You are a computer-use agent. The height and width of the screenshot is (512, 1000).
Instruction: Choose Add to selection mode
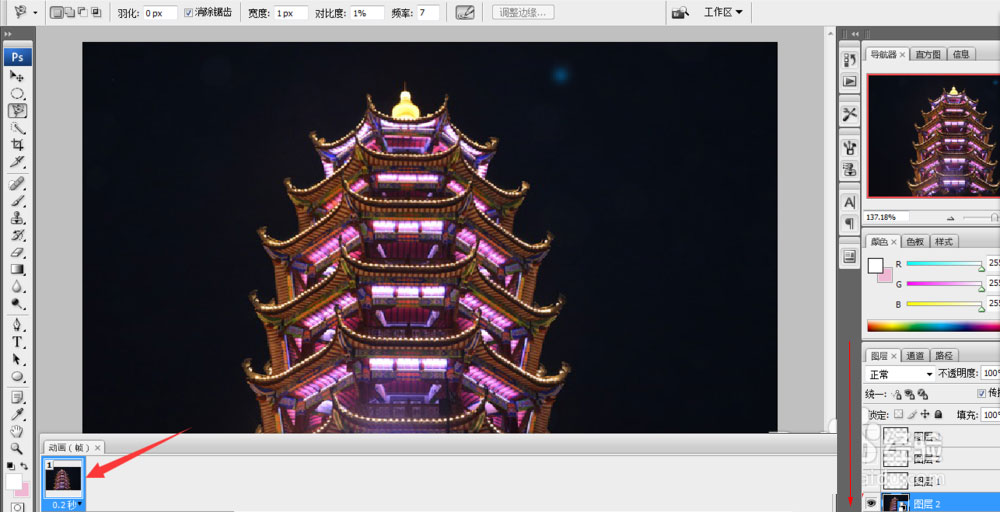click(x=70, y=12)
